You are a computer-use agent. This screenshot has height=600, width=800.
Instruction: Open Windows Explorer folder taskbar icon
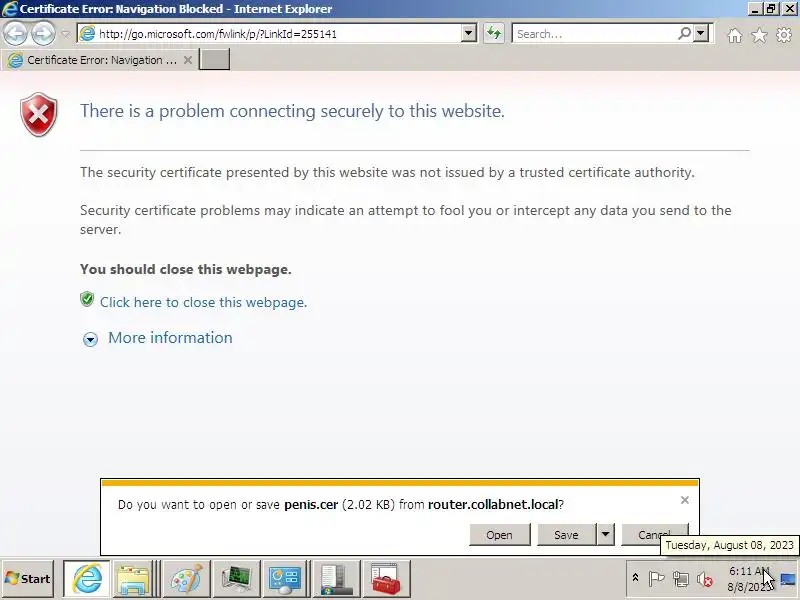(x=133, y=579)
